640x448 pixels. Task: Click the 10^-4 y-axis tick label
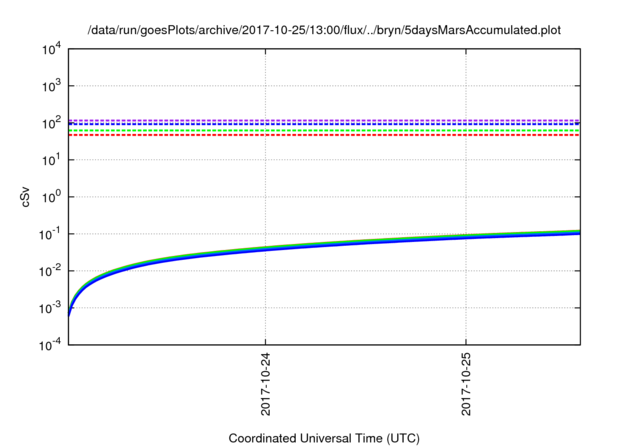click(x=50, y=346)
